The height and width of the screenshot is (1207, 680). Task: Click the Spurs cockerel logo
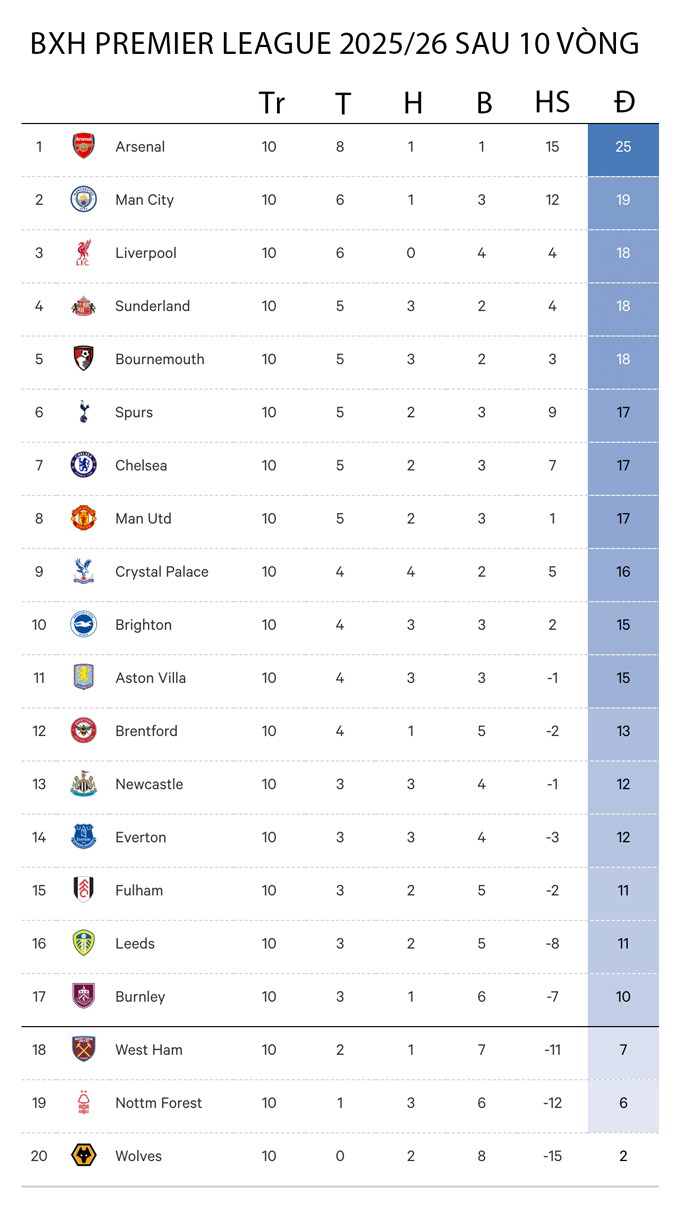[84, 412]
